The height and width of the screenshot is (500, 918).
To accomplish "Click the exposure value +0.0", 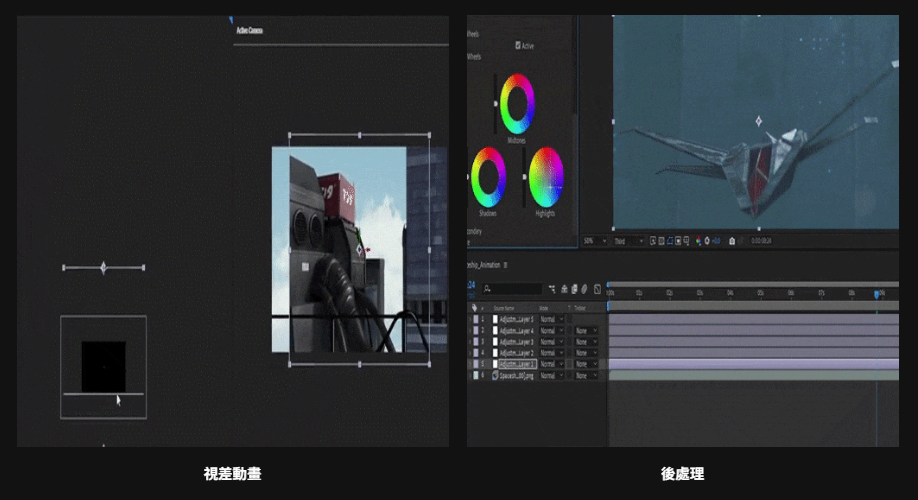I will point(716,241).
